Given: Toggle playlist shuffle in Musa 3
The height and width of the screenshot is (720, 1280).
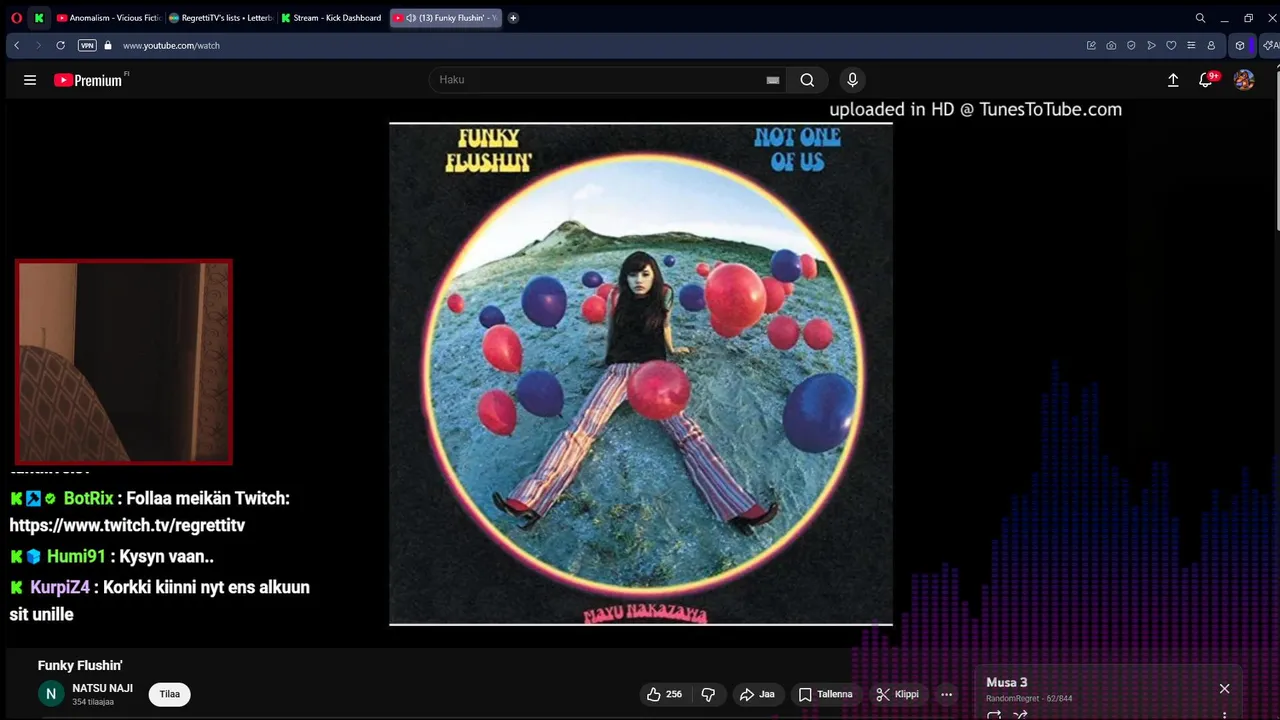Looking at the screenshot, I should [x=1020, y=715].
